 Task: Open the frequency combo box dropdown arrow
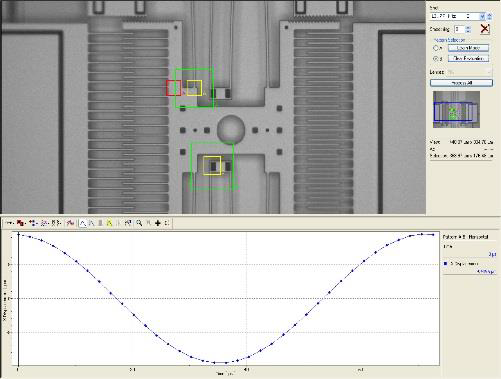point(482,16)
